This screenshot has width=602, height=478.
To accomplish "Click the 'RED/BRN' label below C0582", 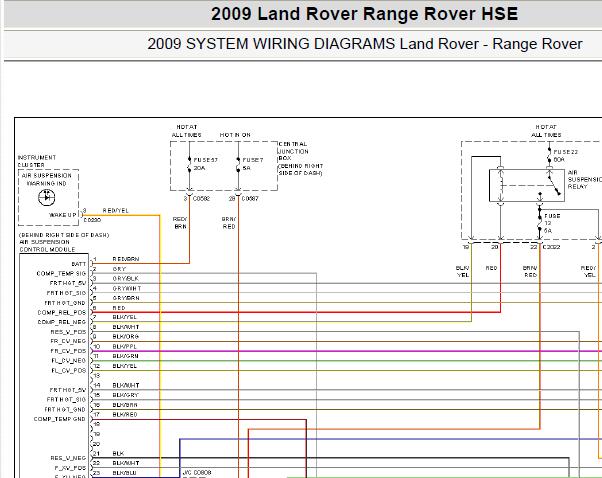I will pos(180,223).
